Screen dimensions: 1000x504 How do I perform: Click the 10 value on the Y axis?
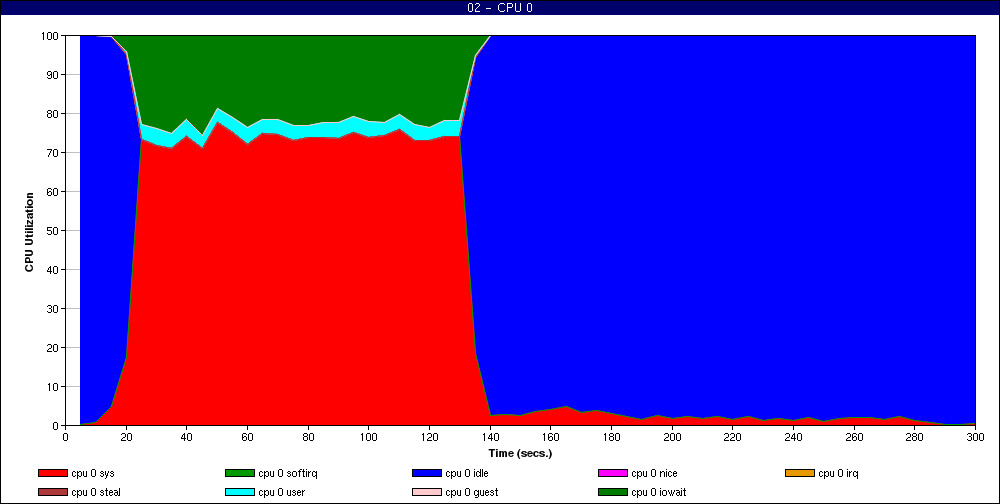[x=54, y=387]
